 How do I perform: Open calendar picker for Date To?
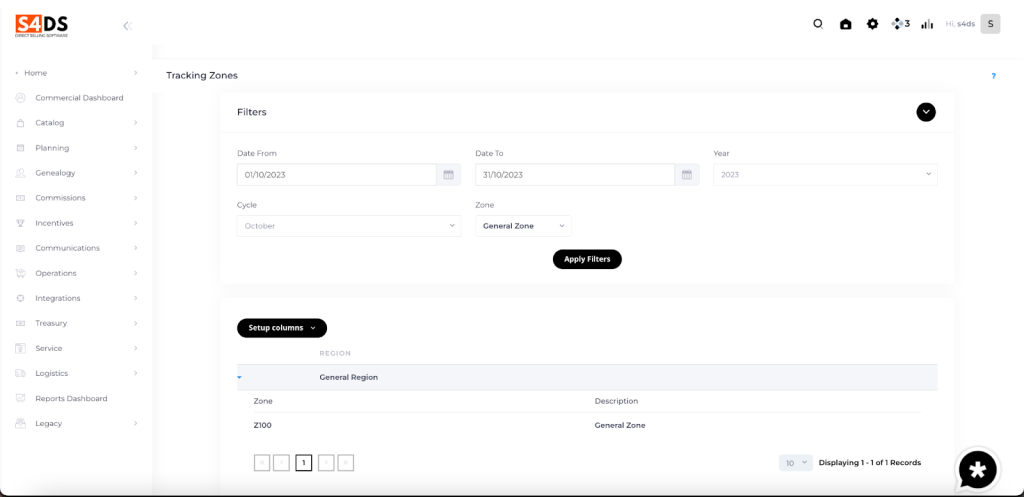pos(687,175)
